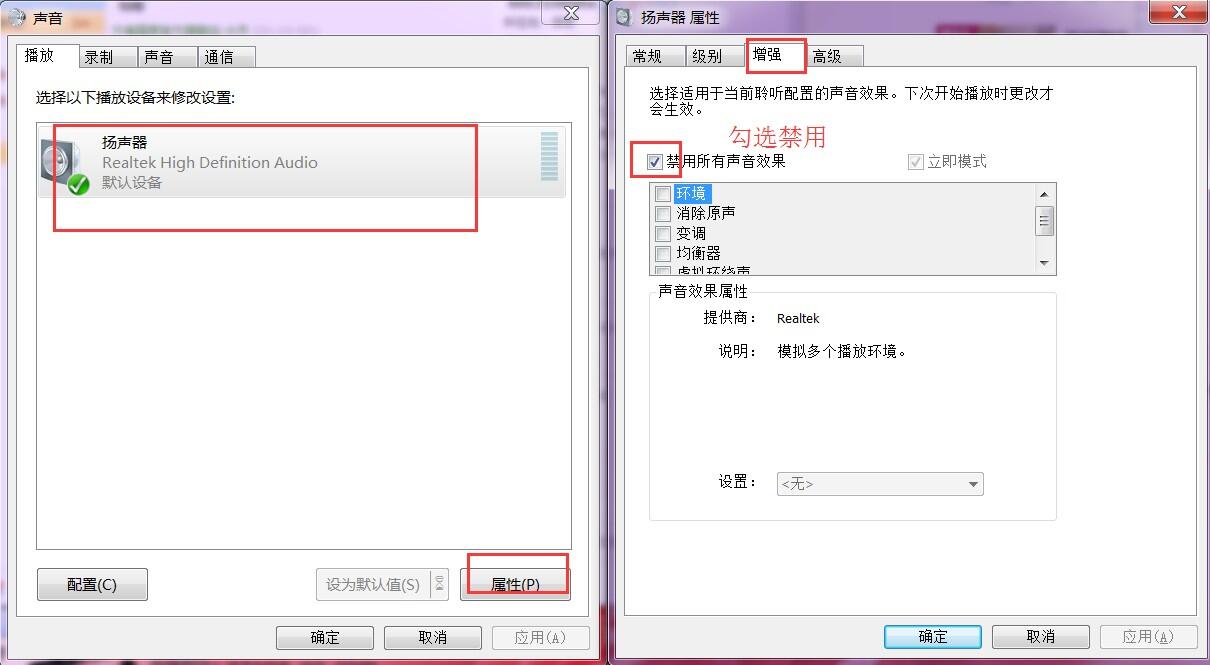
Task: Click the 属性(P) button
Action: pyautogui.click(x=515, y=584)
